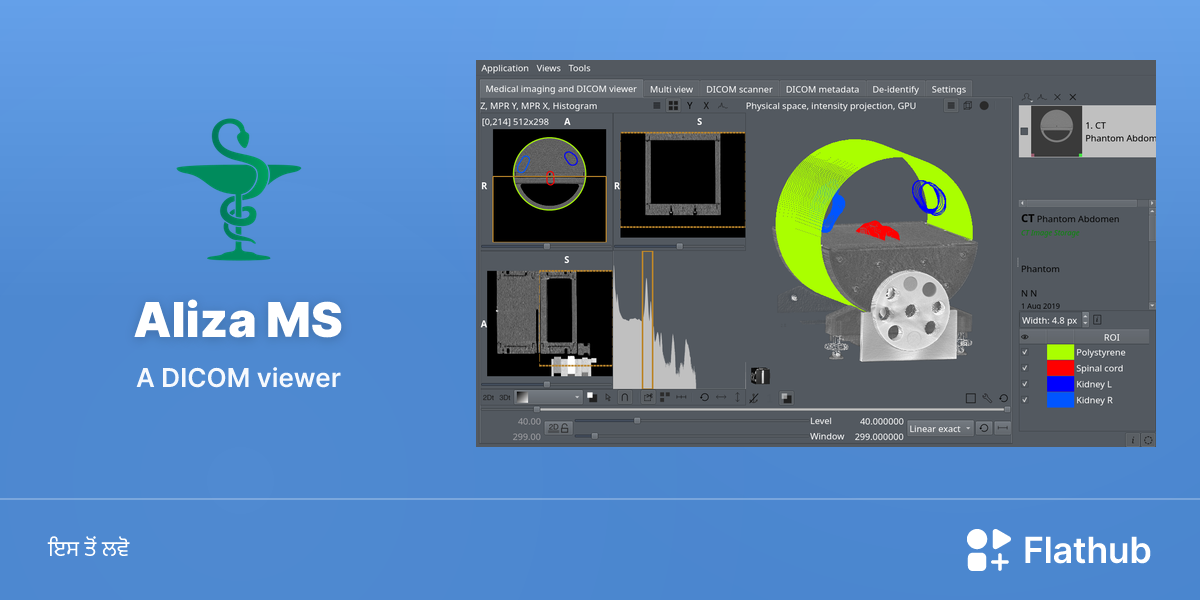Screen dimensions: 1200x600
Task: Switch to the DICOM metadata tab
Action: 822,89
